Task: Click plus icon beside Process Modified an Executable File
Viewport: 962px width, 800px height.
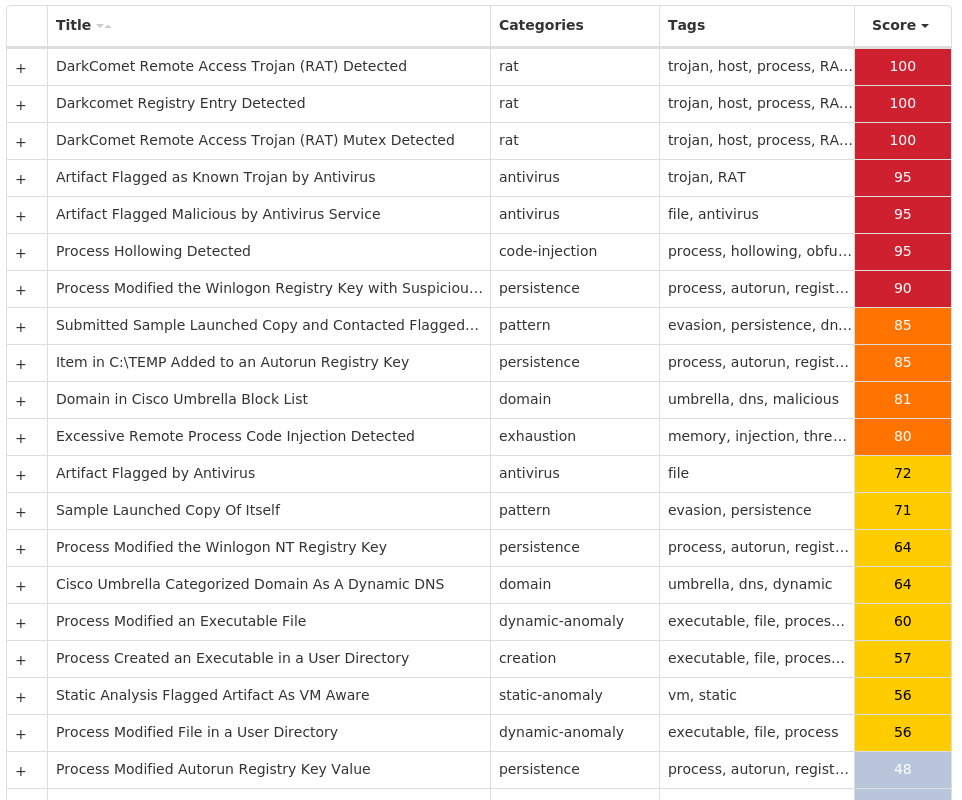Action: (x=21, y=623)
